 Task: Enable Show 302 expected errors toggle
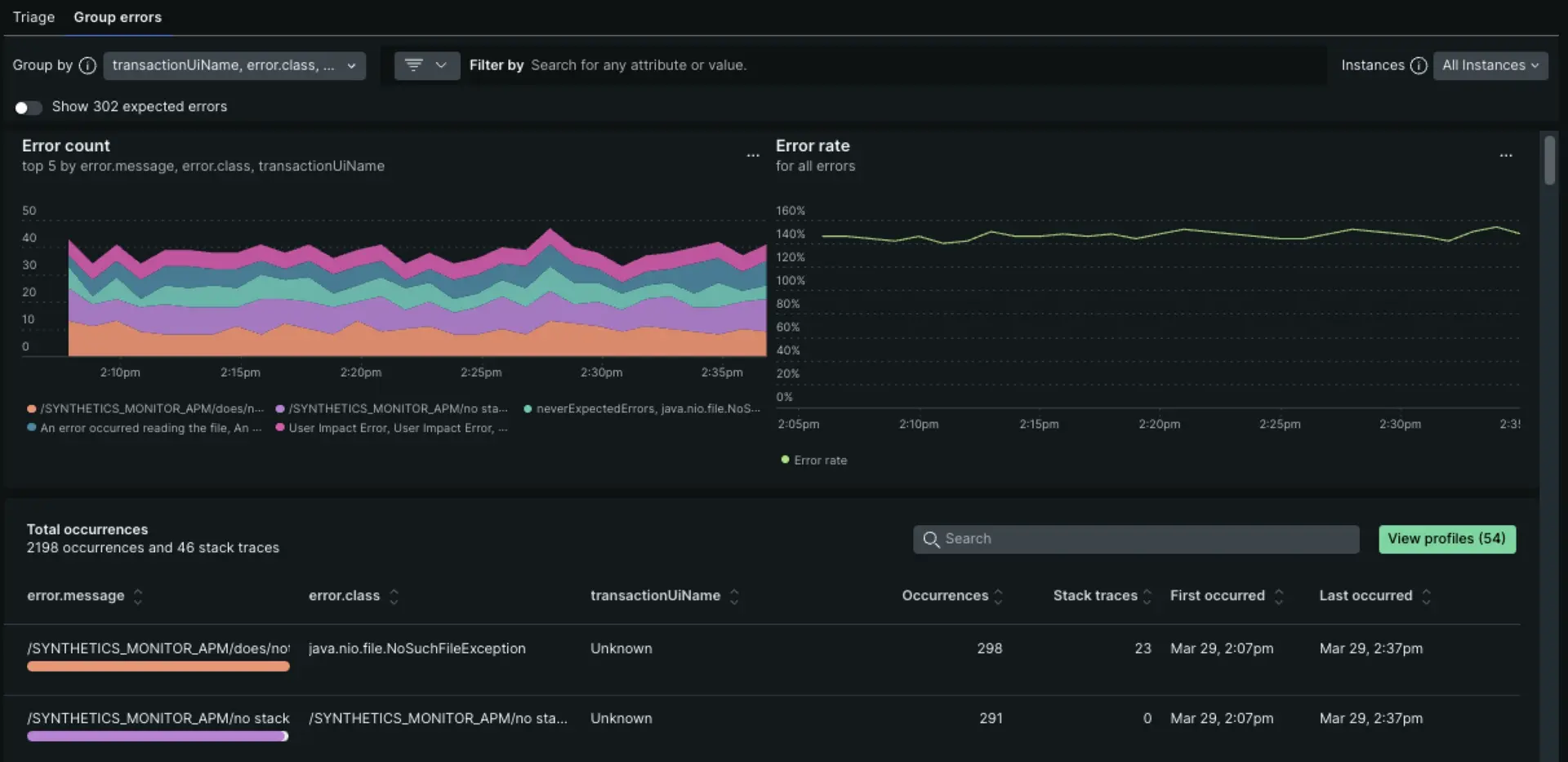click(29, 108)
